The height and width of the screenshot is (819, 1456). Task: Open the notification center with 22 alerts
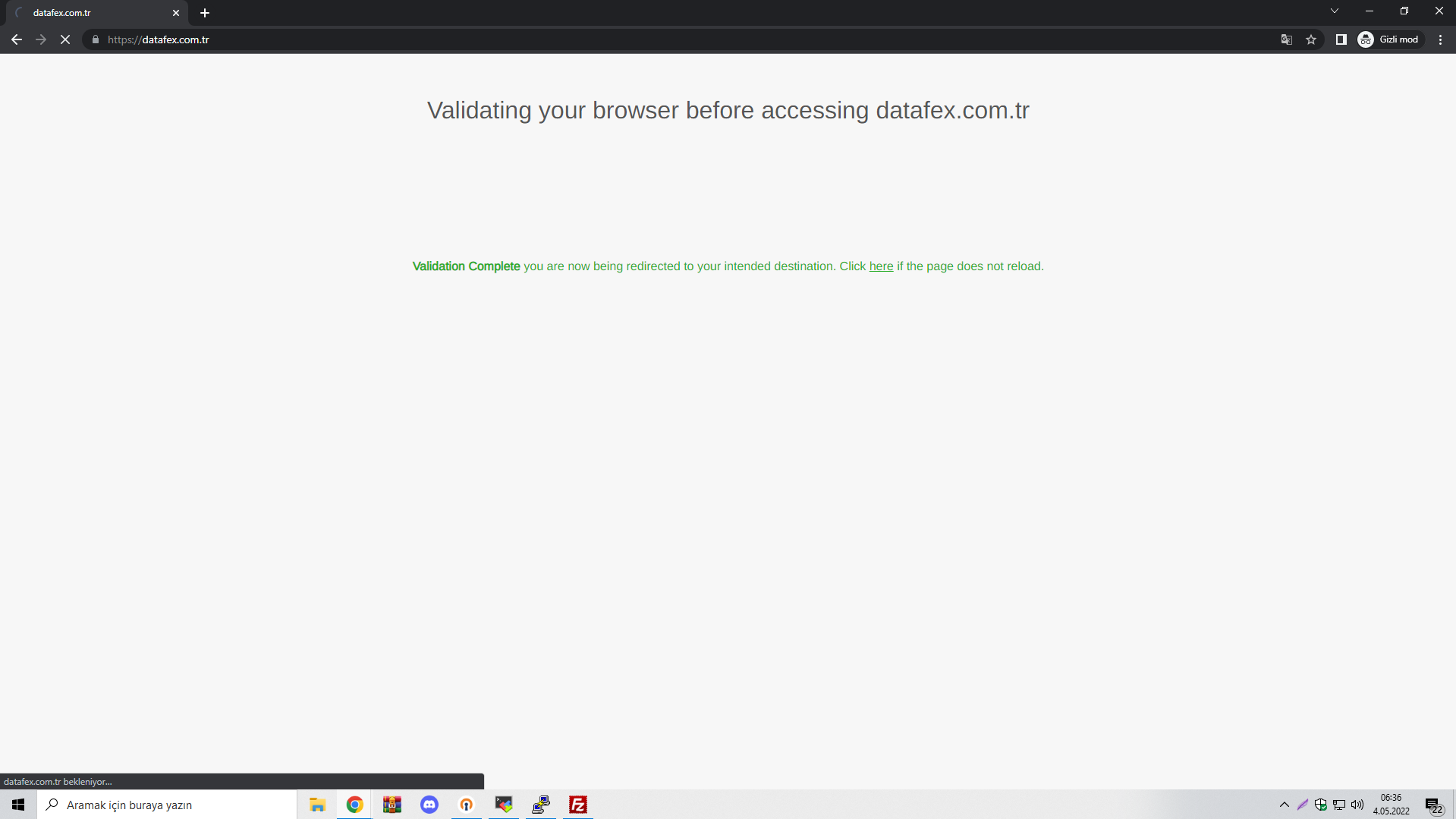coord(1433,805)
